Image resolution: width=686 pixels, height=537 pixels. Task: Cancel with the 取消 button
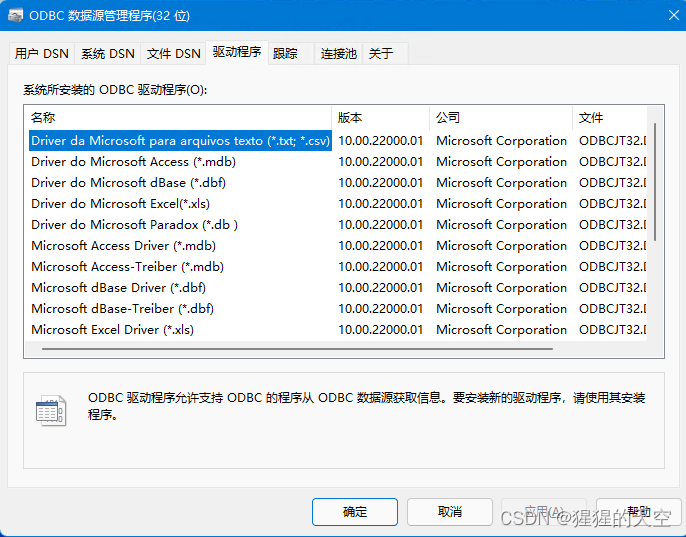coord(450,512)
